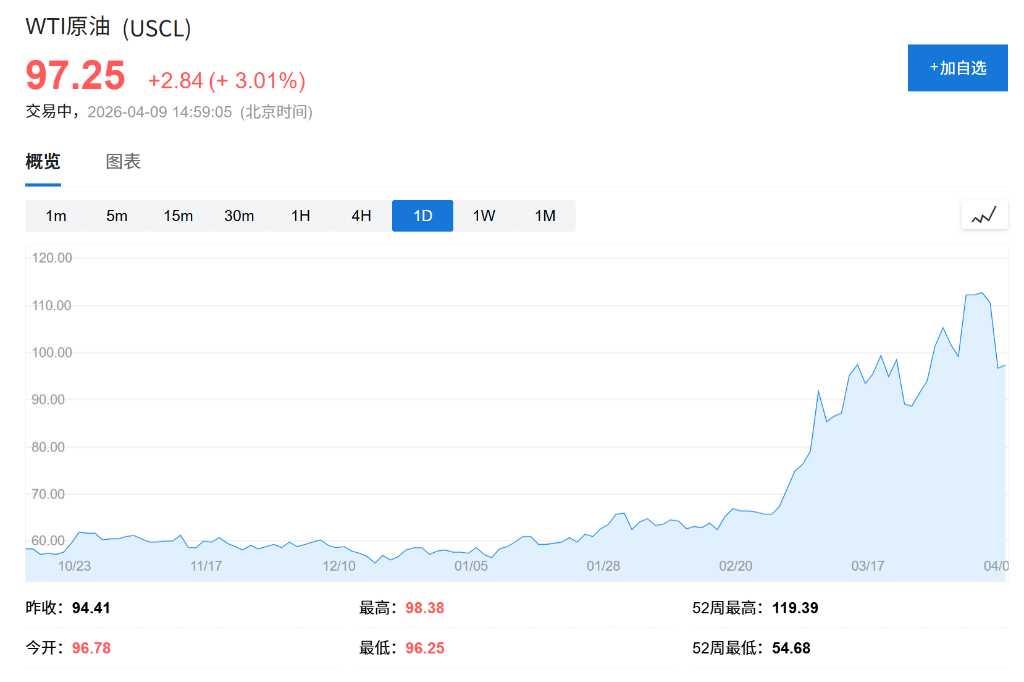Select the 4H timeframe

tap(360, 215)
